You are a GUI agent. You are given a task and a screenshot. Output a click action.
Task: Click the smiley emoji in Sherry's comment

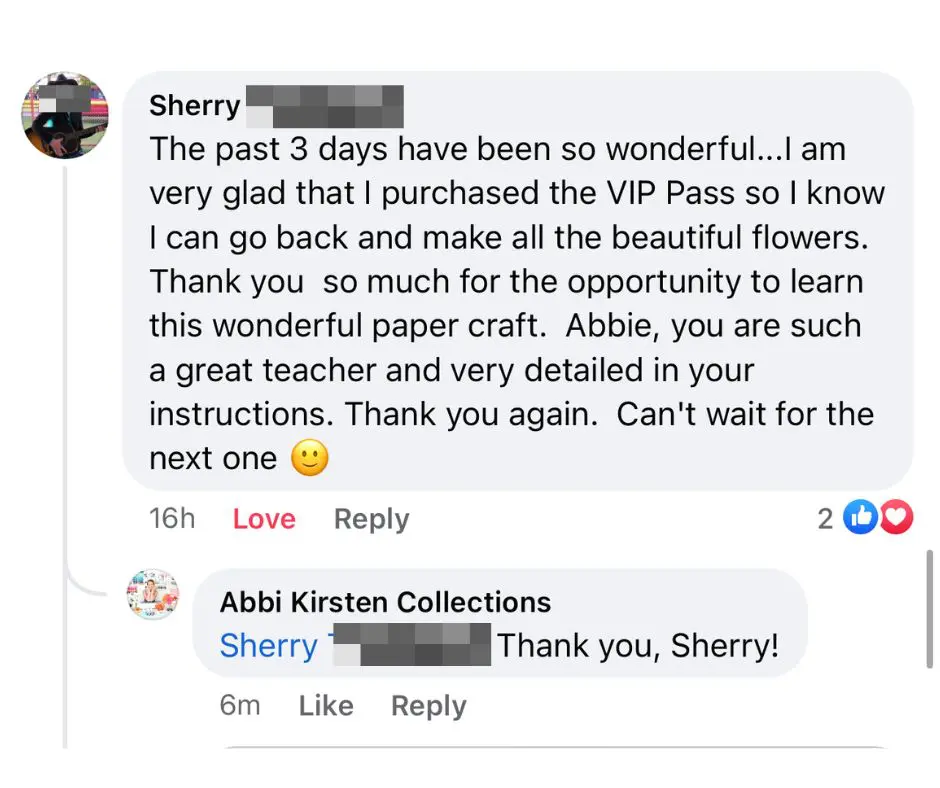tap(309, 459)
